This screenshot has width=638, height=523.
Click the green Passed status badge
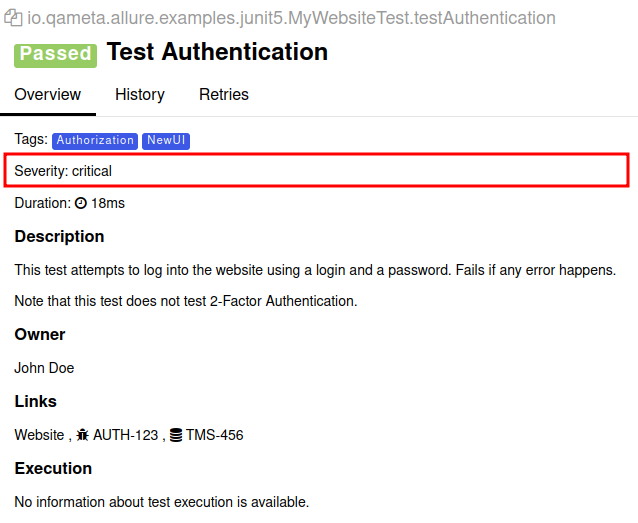[55, 53]
